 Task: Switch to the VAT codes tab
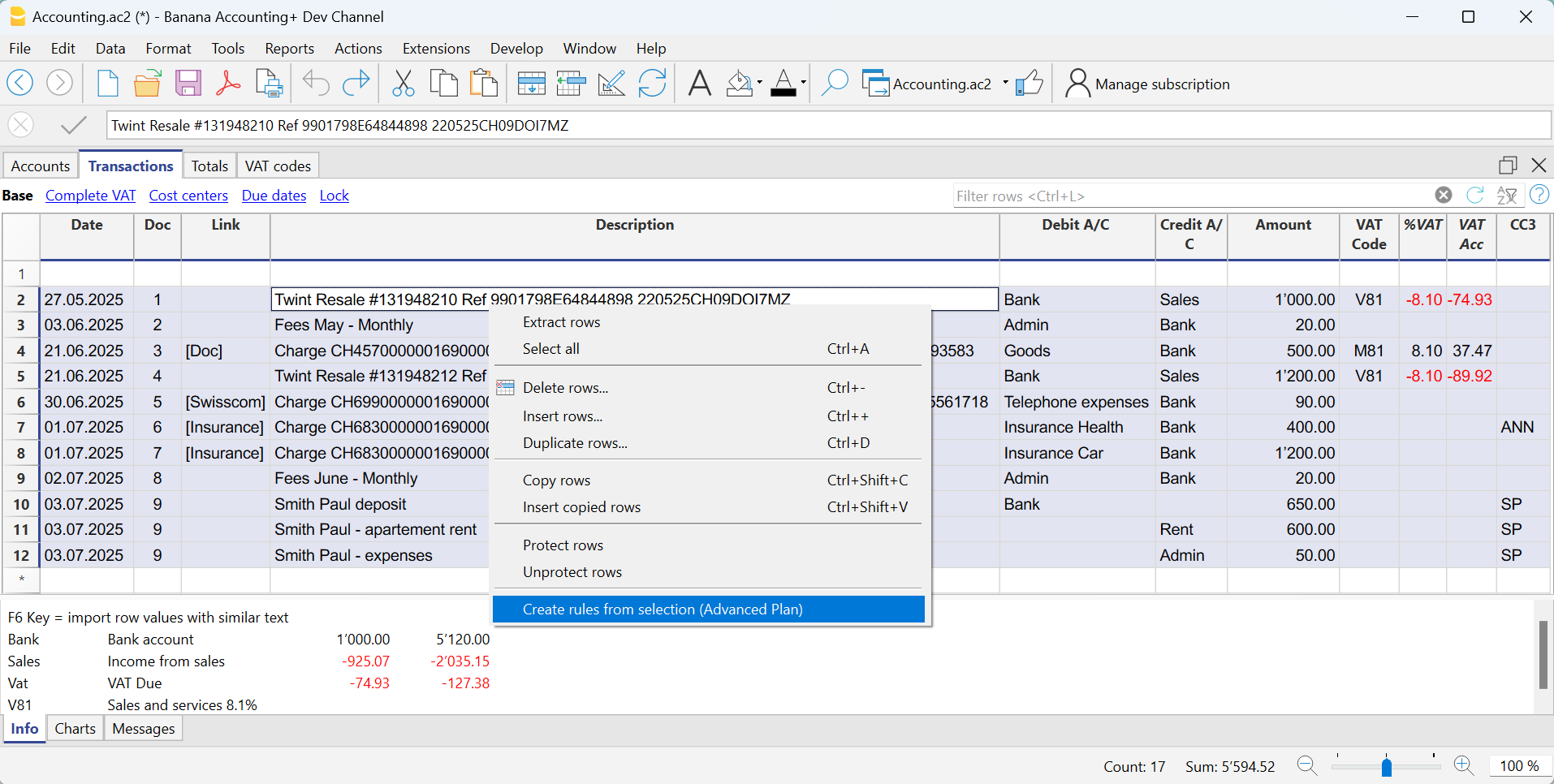click(277, 166)
